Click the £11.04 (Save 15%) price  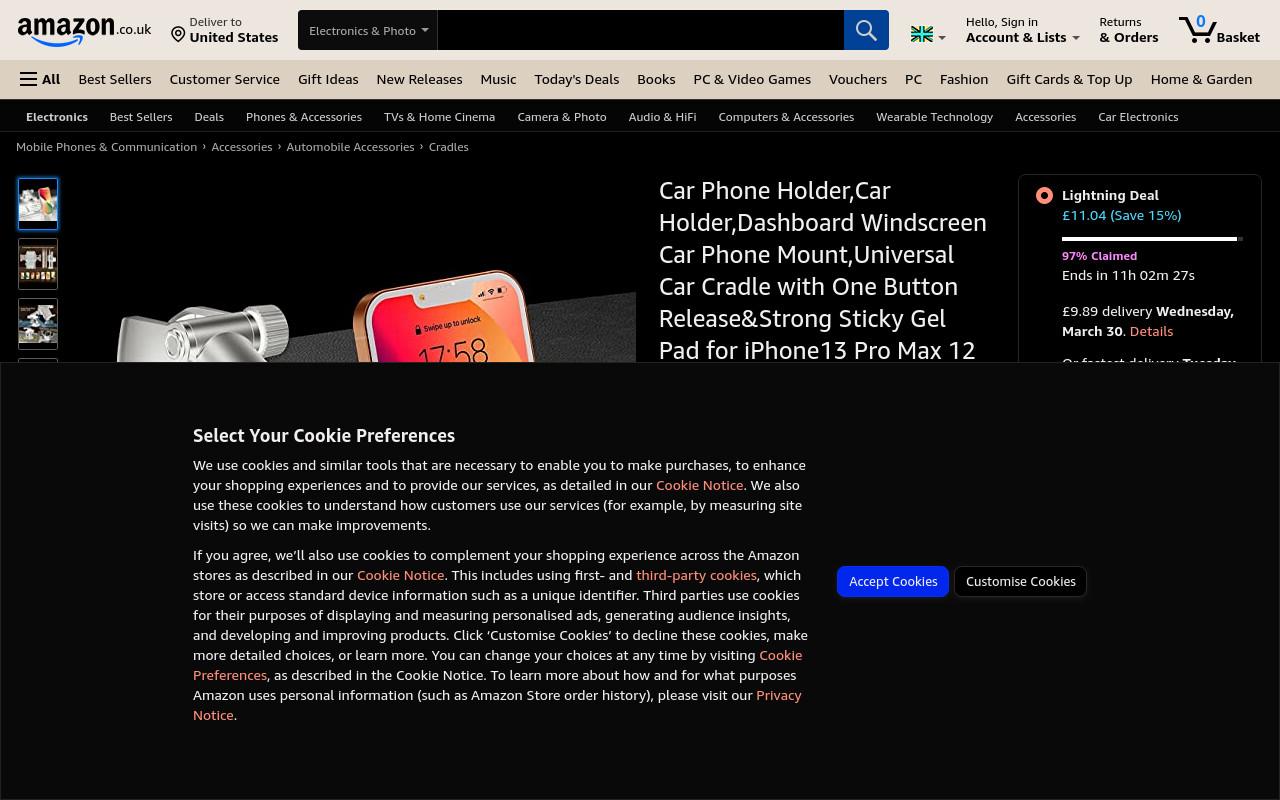(x=1121, y=215)
